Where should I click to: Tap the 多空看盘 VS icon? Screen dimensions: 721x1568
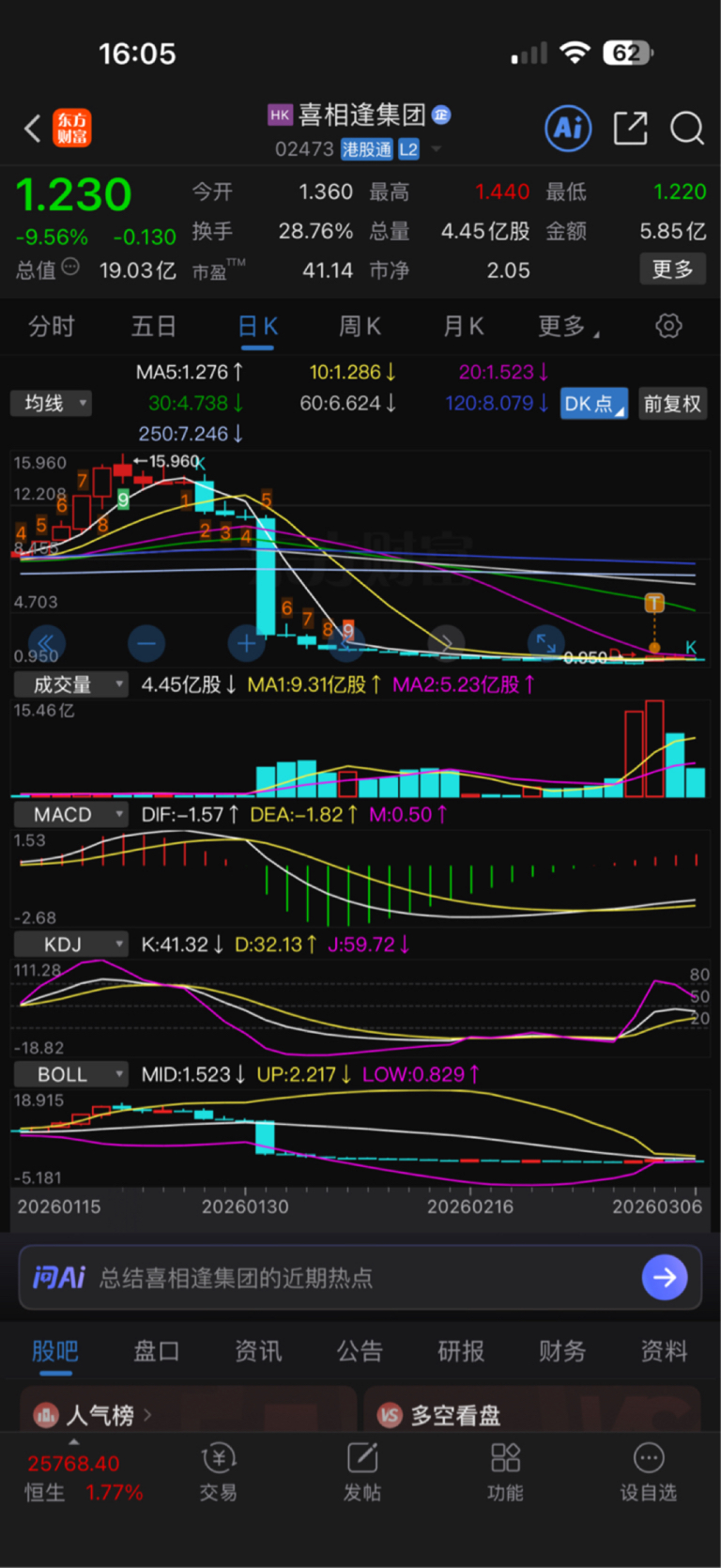click(x=390, y=1415)
